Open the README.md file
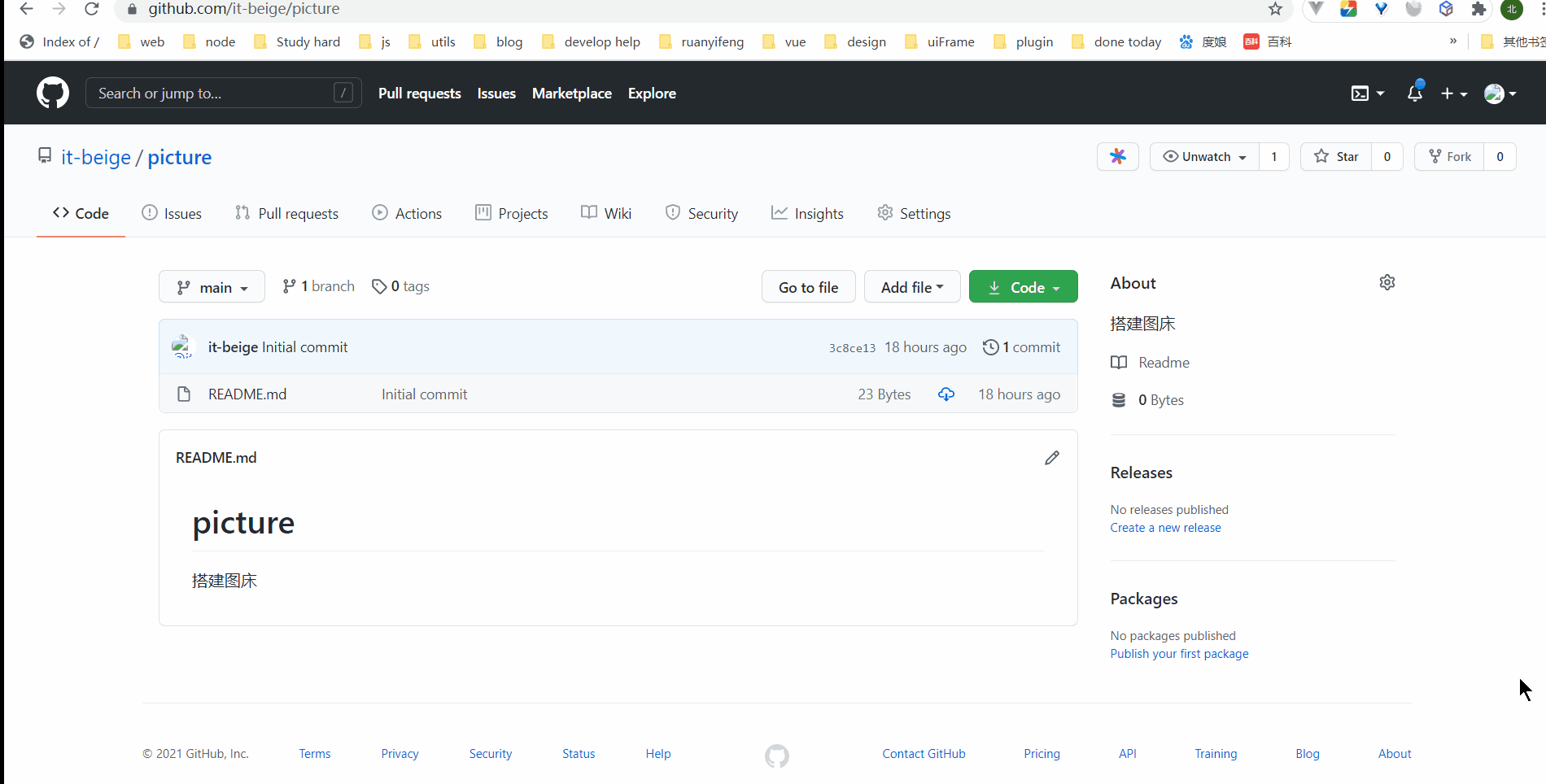The width and height of the screenshot is (1546, 784). [x=247, y=394]
